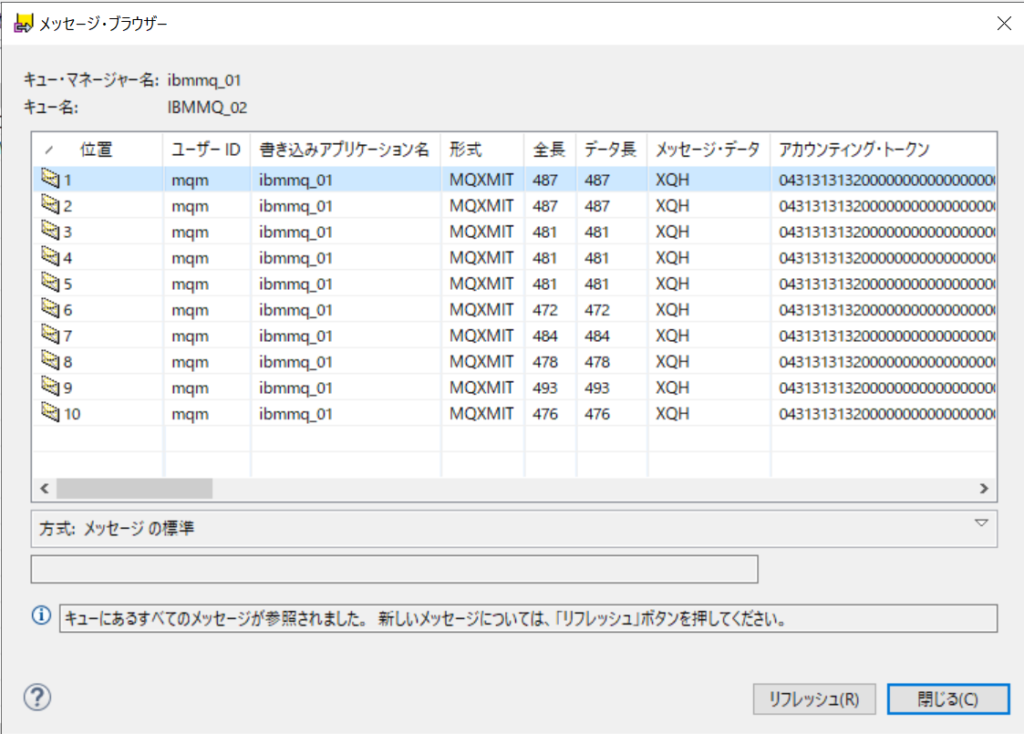The height and width of the screenshot is (734, 1024).
Task: Select the total length 484 cell in row 7
Action: coord(545,336)
